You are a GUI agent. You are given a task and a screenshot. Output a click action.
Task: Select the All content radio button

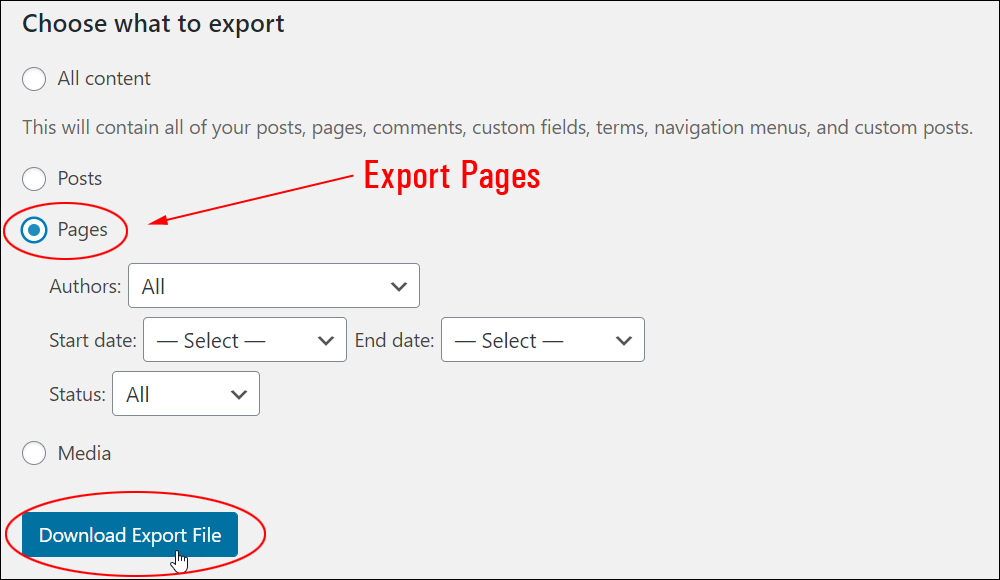(x=34, y=79)
